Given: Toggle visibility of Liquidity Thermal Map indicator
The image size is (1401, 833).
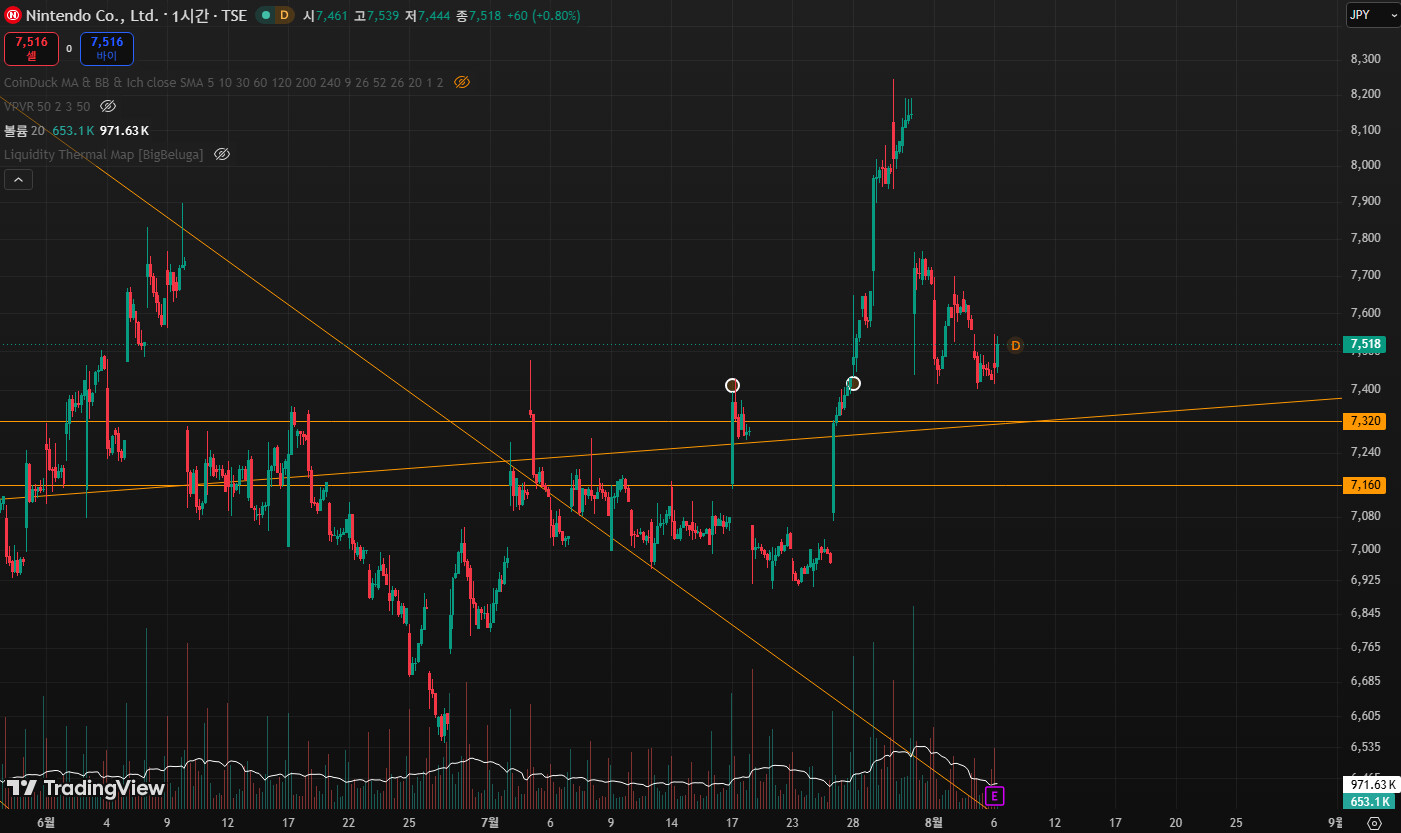Looking at the screenshot, I should pos(222,154).
